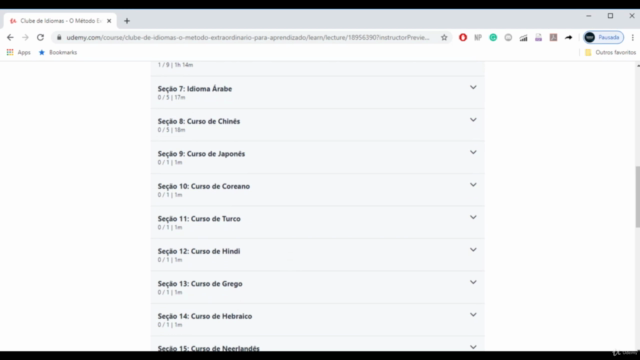Expand Seção 13: Curso de Grego chevron
Viewport: 640px width, 360px height.
[473, 282]
